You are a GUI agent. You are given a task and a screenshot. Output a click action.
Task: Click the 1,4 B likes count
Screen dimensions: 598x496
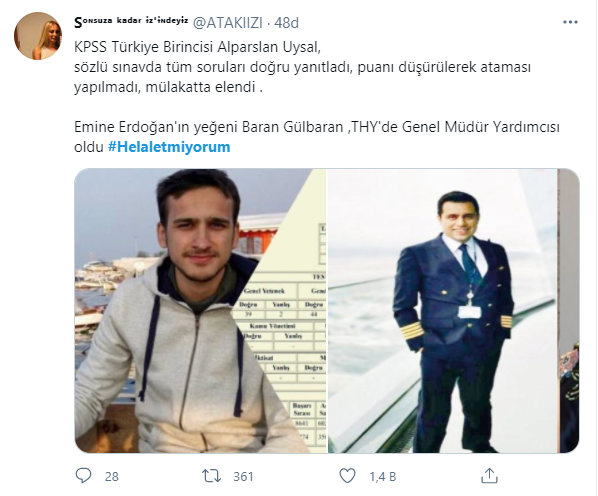(383, 477)
